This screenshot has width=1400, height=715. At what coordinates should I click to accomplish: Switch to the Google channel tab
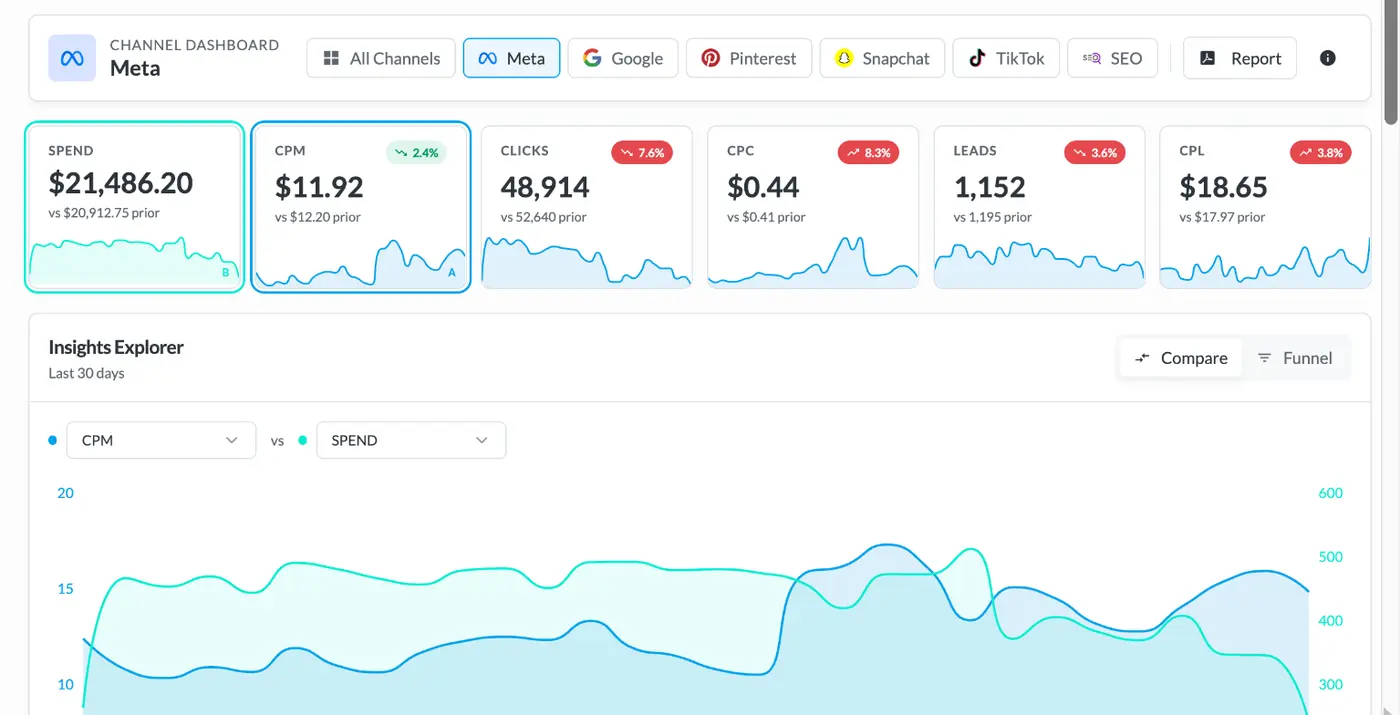623,58
